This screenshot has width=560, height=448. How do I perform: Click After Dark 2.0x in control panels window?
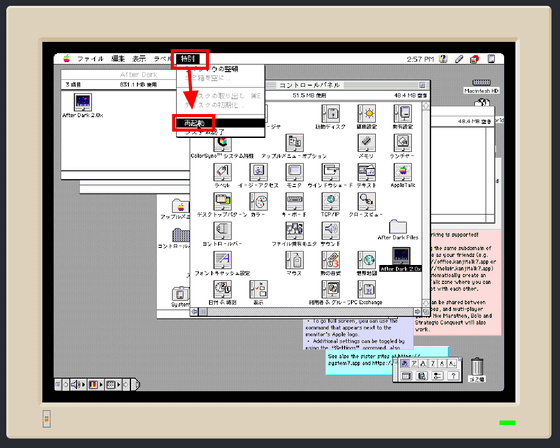coord(401,256)
